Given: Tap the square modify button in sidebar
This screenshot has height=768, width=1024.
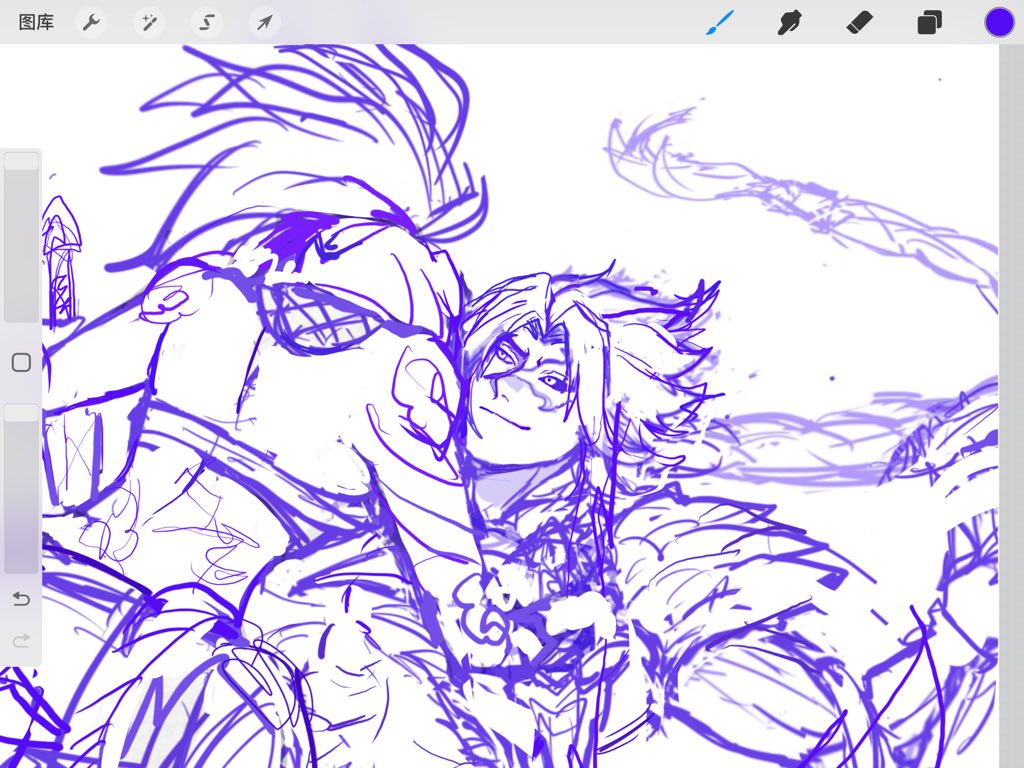Looking at the screenshot, I should coord(22,362).
